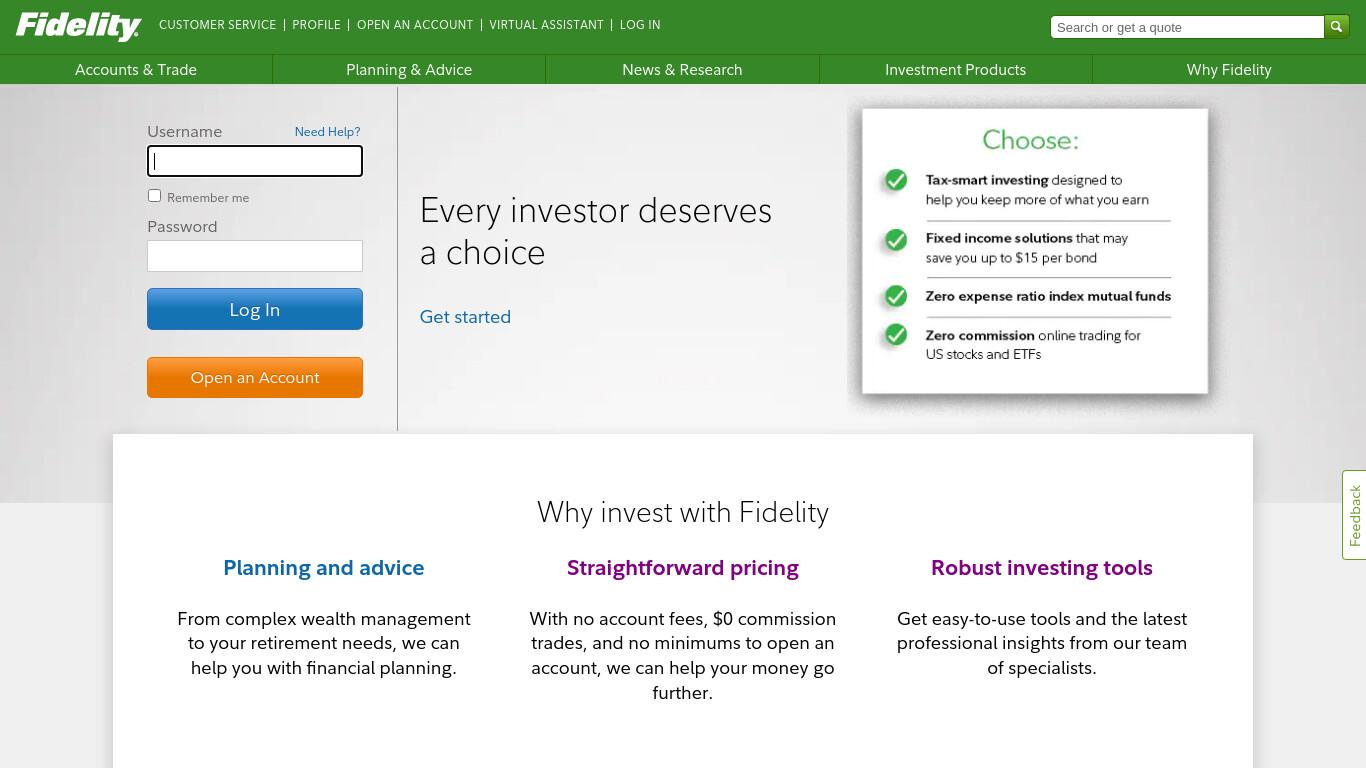
Task: Open the Profile link in header
Action: [x=316, y=25]
